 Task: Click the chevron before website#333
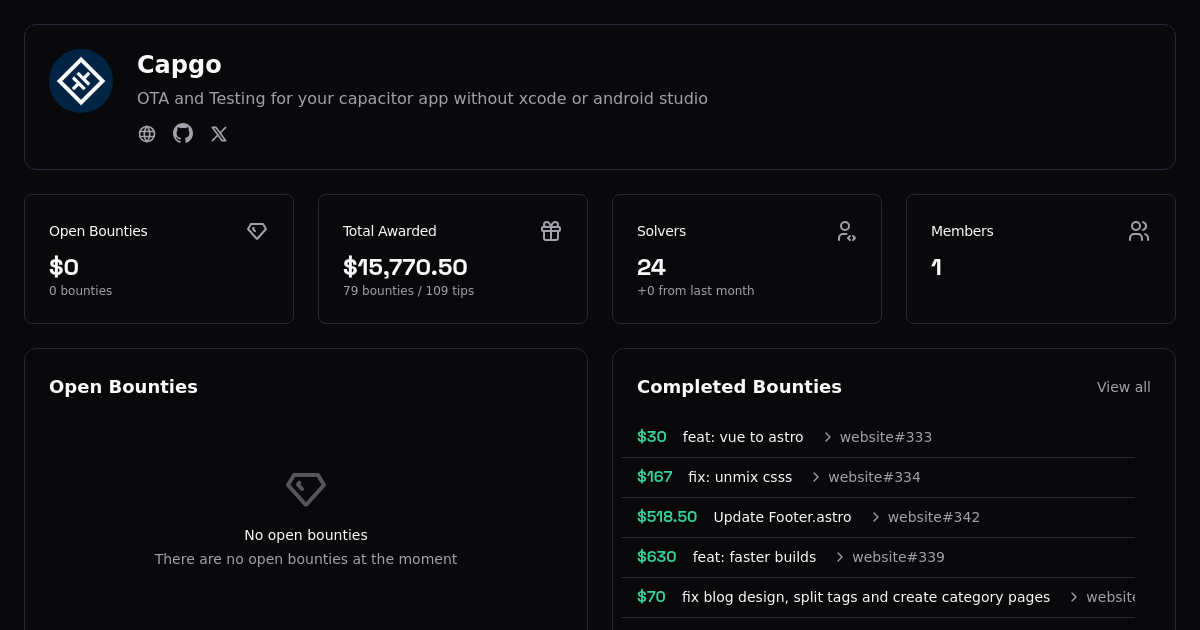tap(828, 437)
